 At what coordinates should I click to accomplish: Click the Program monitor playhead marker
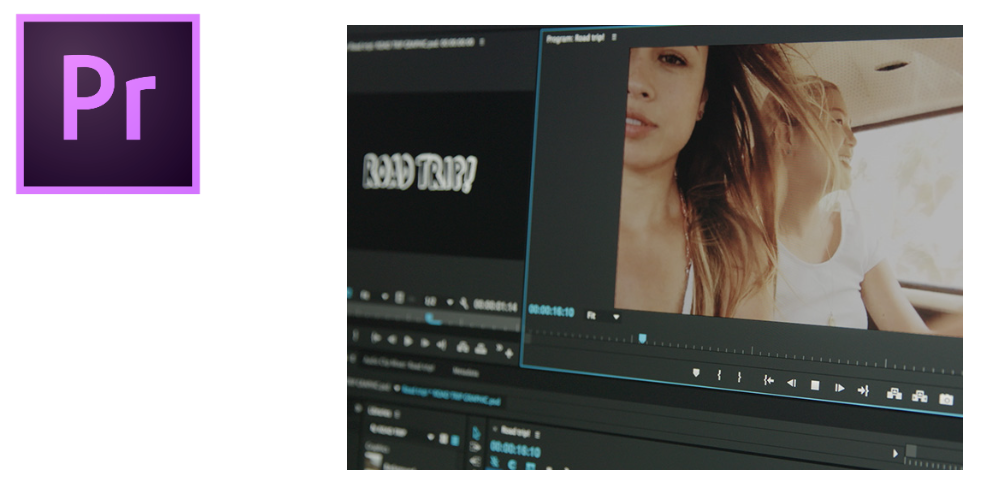[642, 339]
